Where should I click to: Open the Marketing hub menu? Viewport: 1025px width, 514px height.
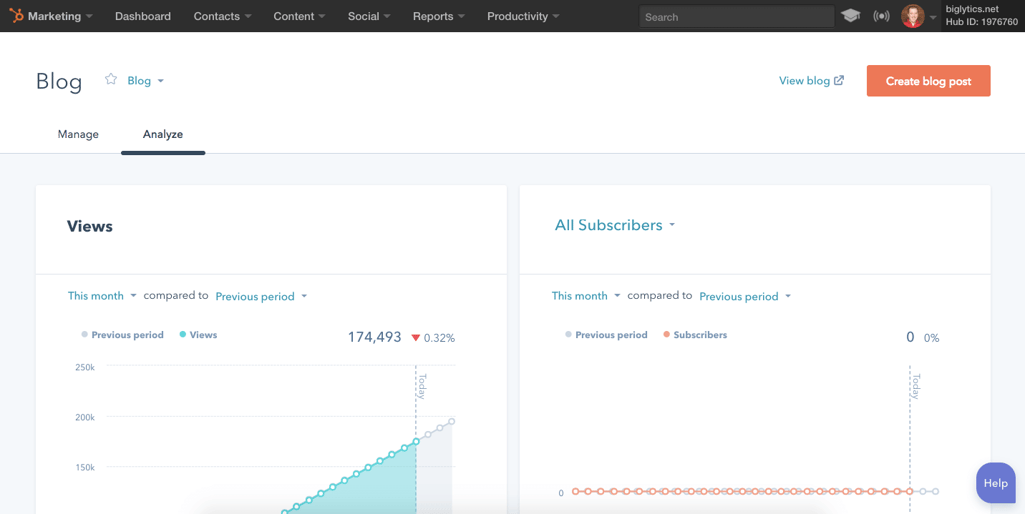click(x=59, y=16)
